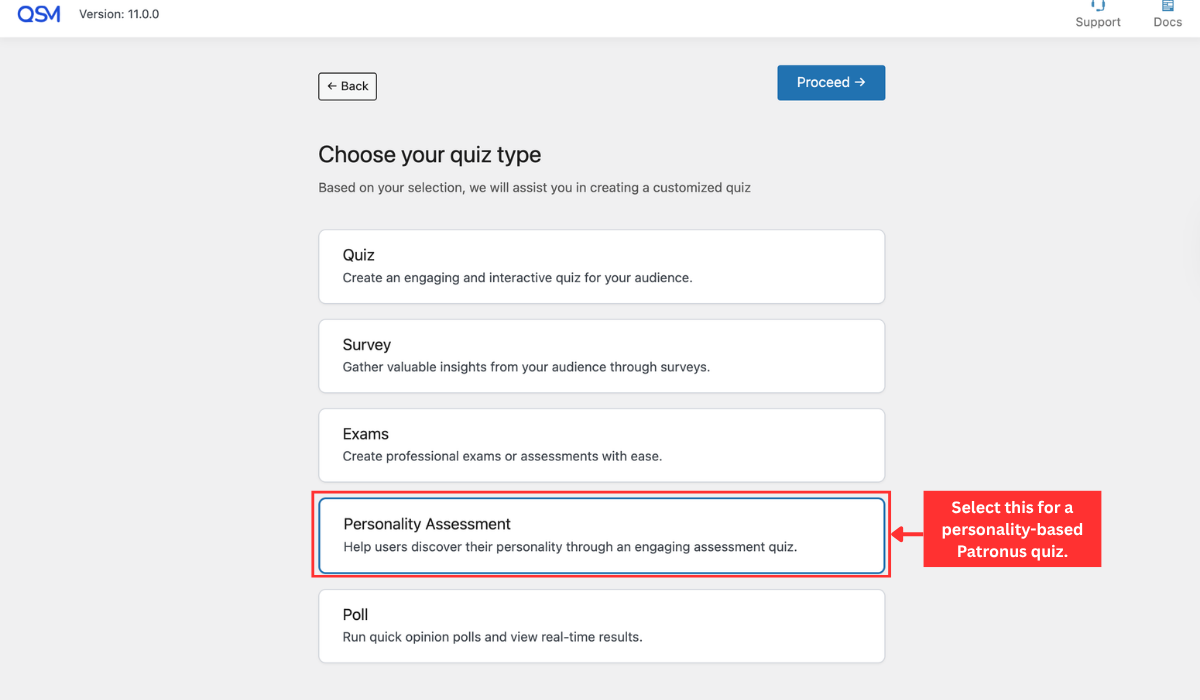Go back using the Back button
Image resolution: width=1200 pixels, height=700 pixels.
click(x=347, y=86)
